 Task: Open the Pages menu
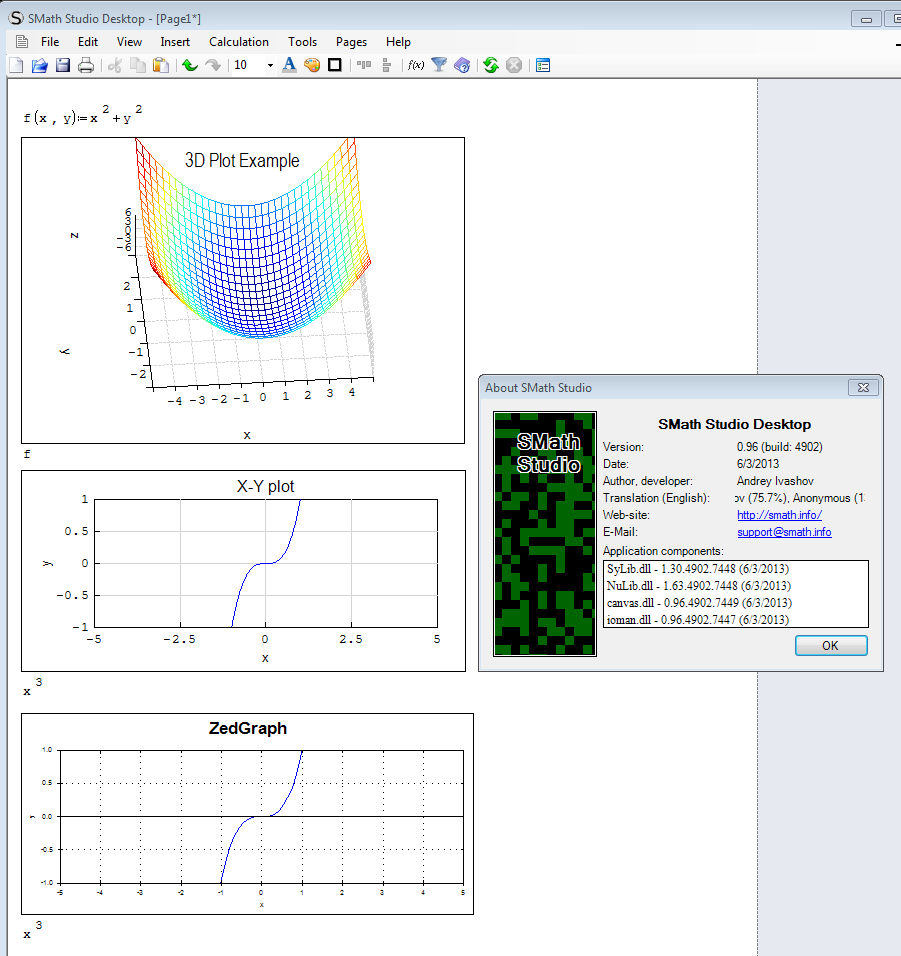tap(351, 42)
